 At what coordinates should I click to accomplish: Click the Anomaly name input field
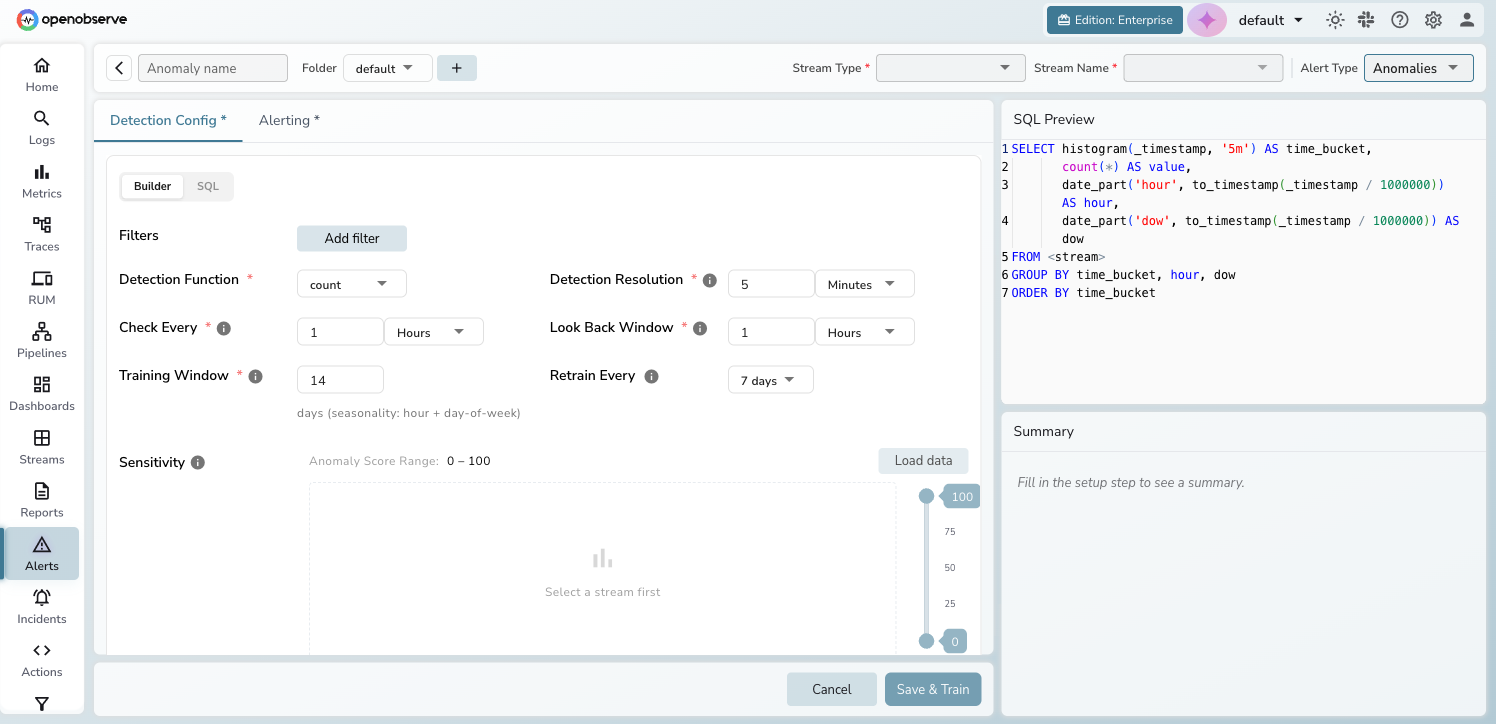pyautogui.click(x=212, y=67)
